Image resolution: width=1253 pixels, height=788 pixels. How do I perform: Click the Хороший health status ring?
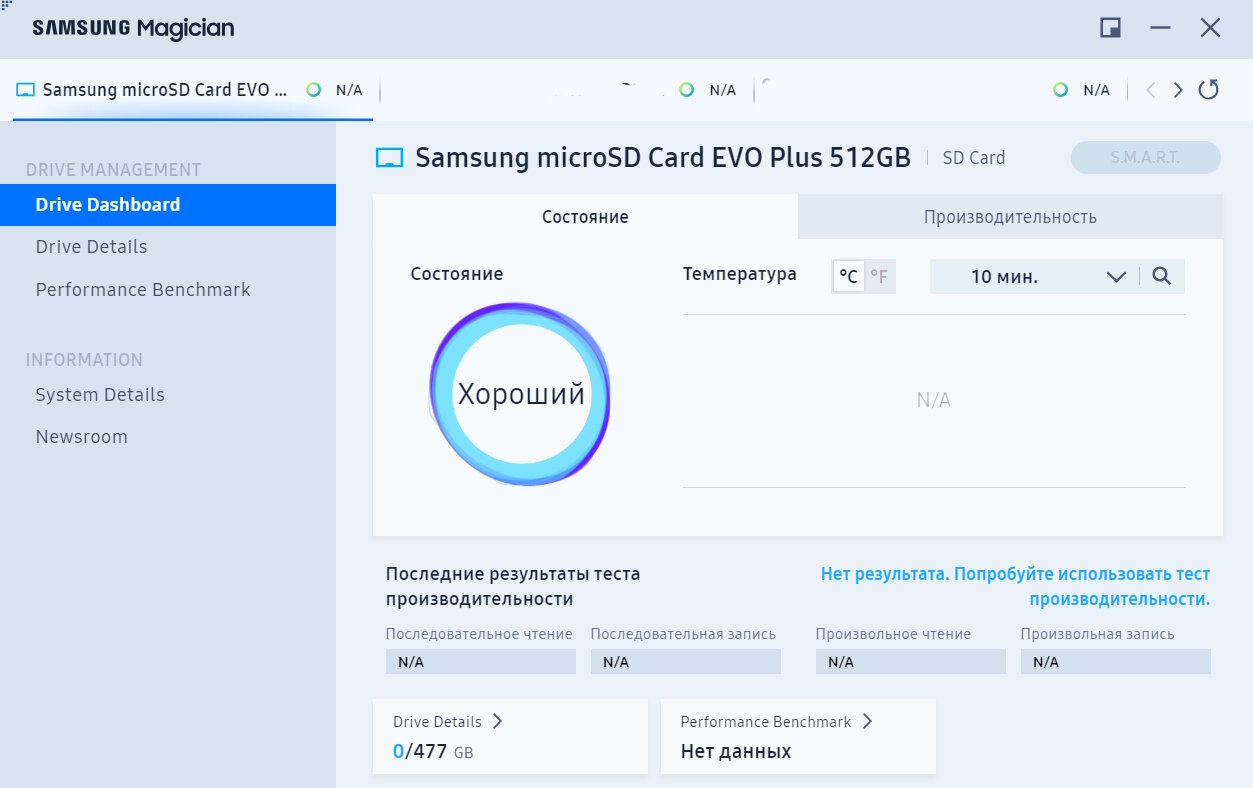click(x=520, y=394)
